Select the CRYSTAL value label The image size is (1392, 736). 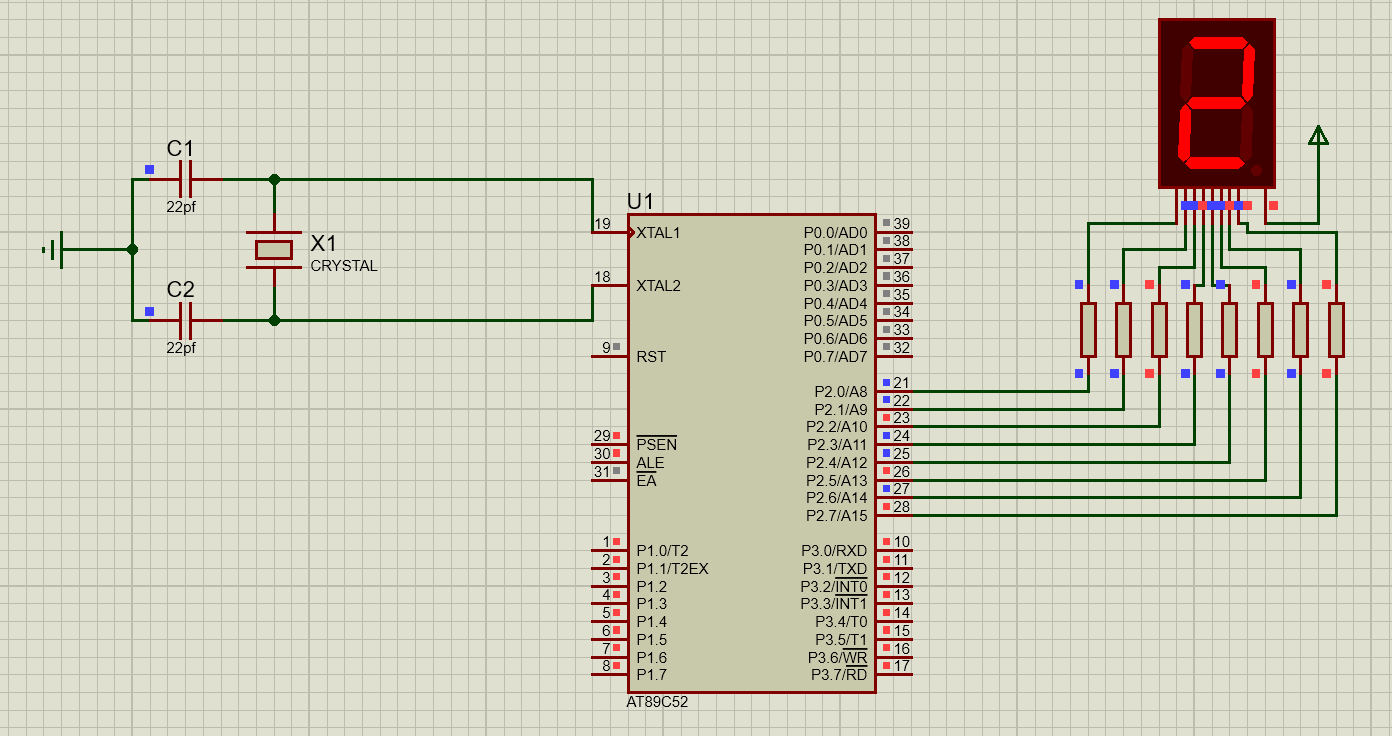pos(344,266)
